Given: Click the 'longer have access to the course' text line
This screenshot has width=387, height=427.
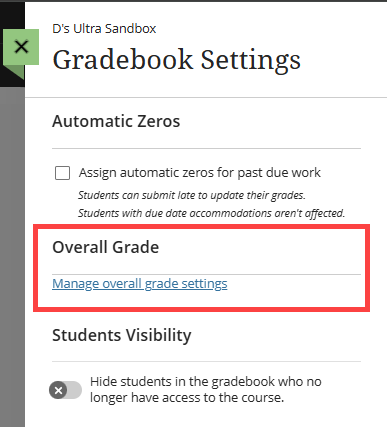Looking at the screenshot, I should pyautogui.click(x=187, y=397).
